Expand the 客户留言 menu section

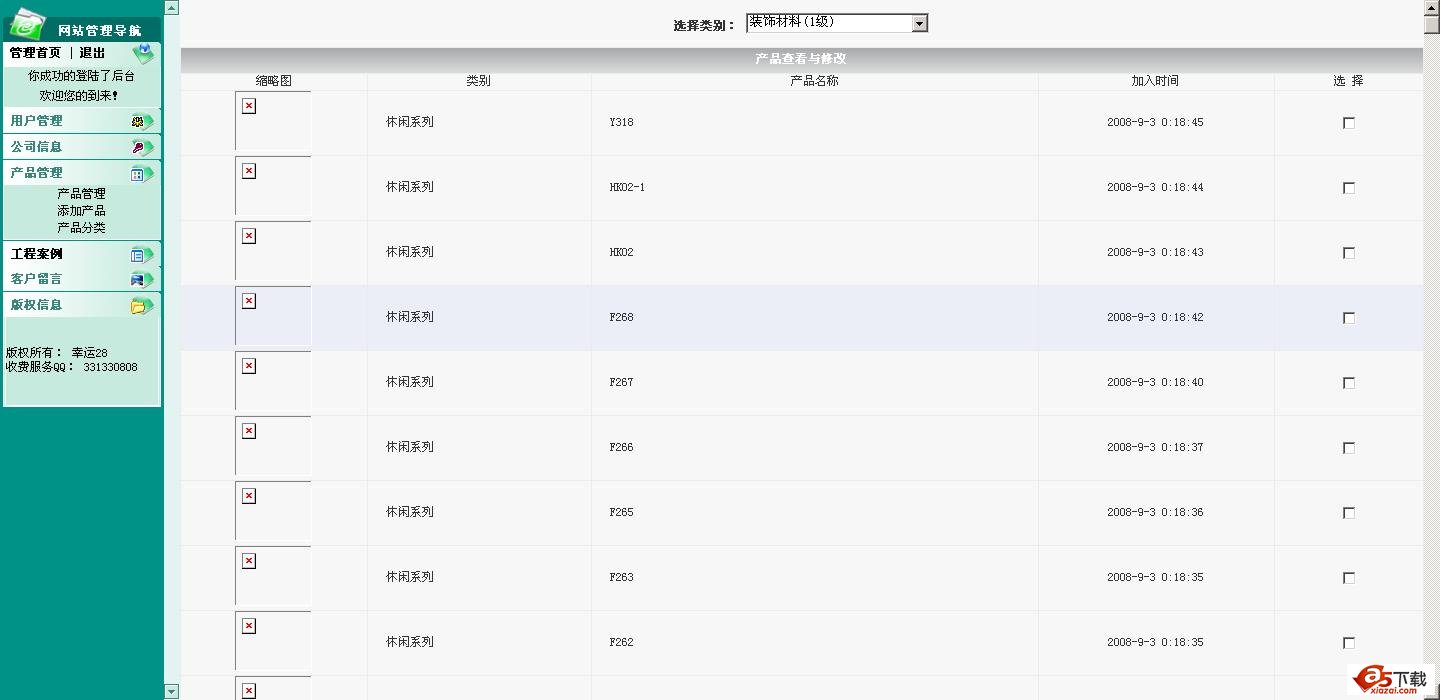(x=82, y=279)
